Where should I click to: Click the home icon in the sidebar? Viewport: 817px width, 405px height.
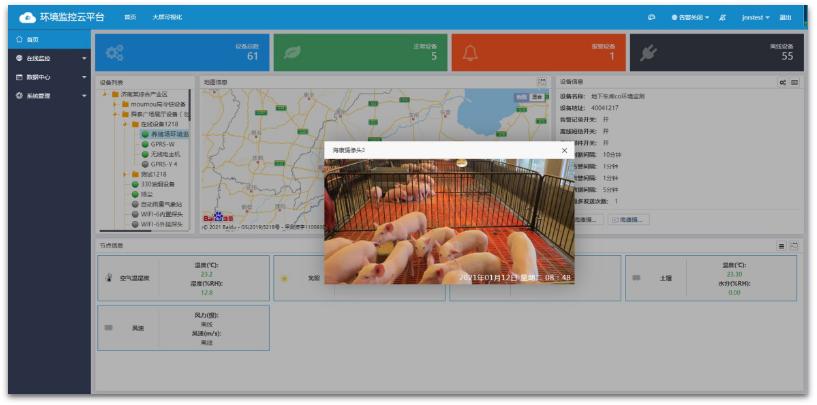tap(19, 39)
